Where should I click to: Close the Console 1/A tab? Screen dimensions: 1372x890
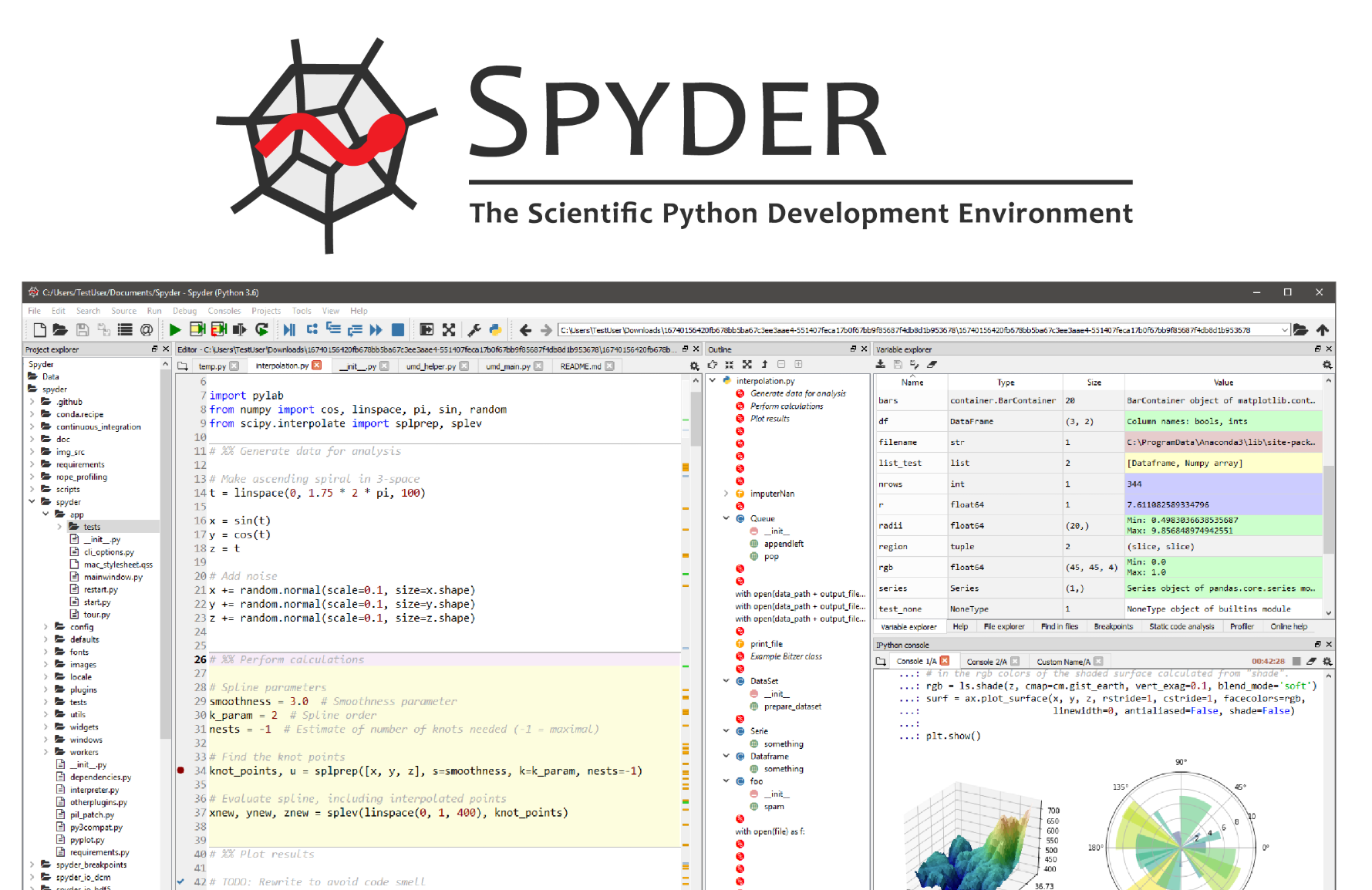point(945,661)
